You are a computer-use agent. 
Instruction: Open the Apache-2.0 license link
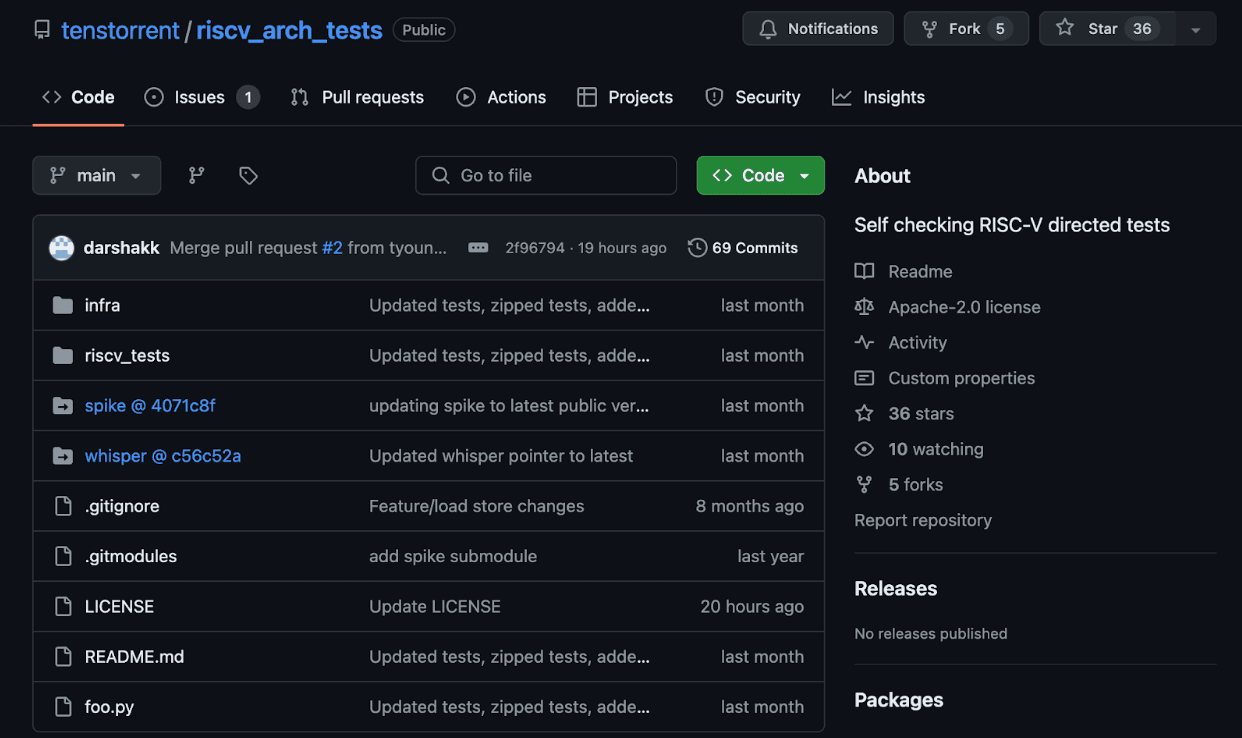pyautogui.click(x=964, y=307)
